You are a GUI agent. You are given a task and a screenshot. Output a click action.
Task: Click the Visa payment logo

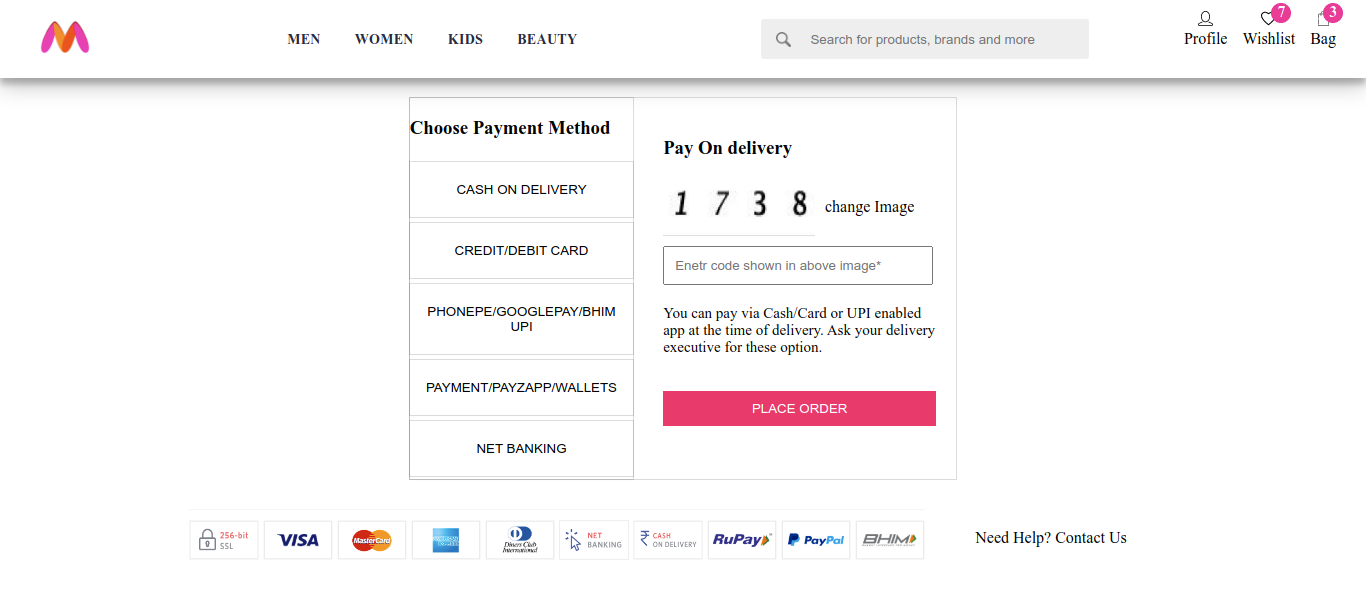[x=298, y=540]
